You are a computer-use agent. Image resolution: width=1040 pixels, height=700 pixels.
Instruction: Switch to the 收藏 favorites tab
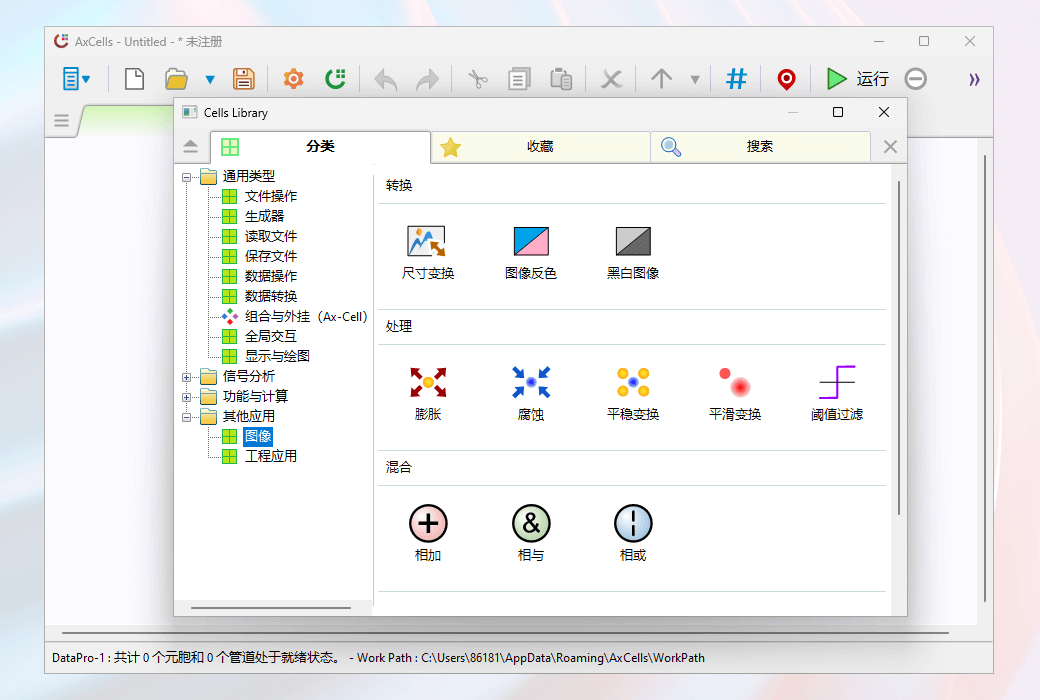click(540, 146)
